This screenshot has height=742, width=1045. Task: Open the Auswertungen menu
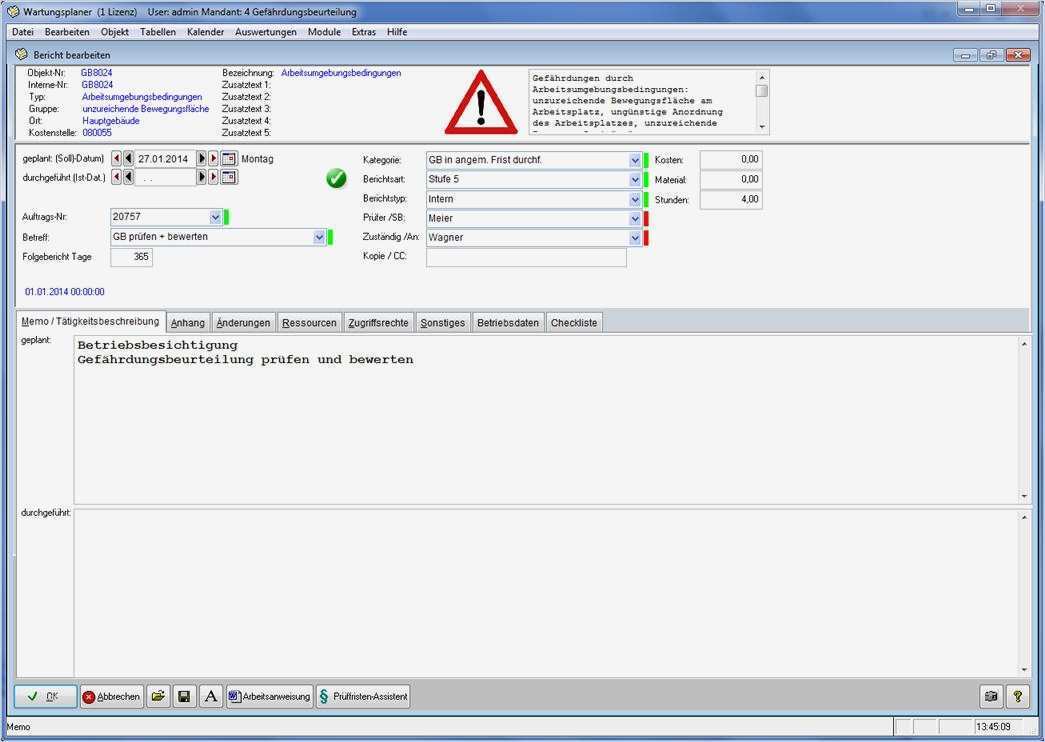click(x=265, y=31)
